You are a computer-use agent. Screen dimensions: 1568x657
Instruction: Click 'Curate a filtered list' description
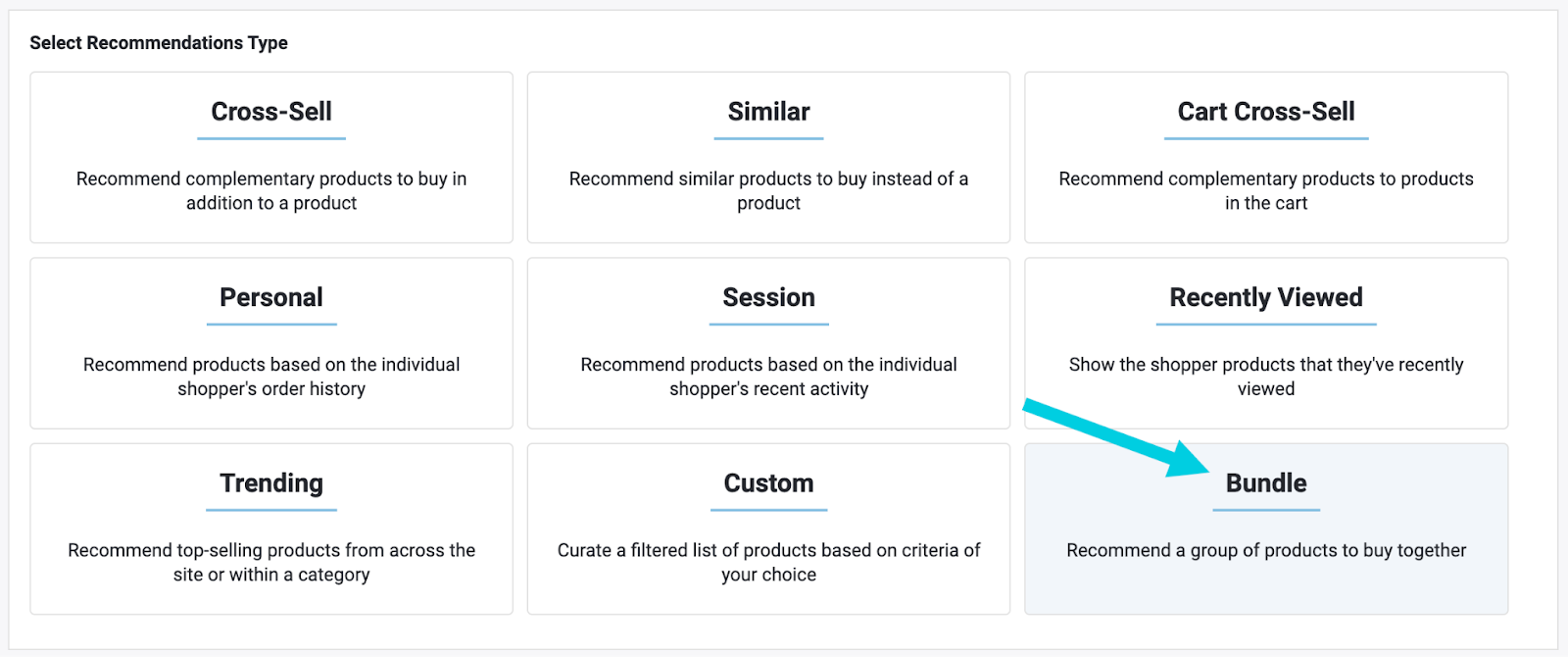[768, 563]
